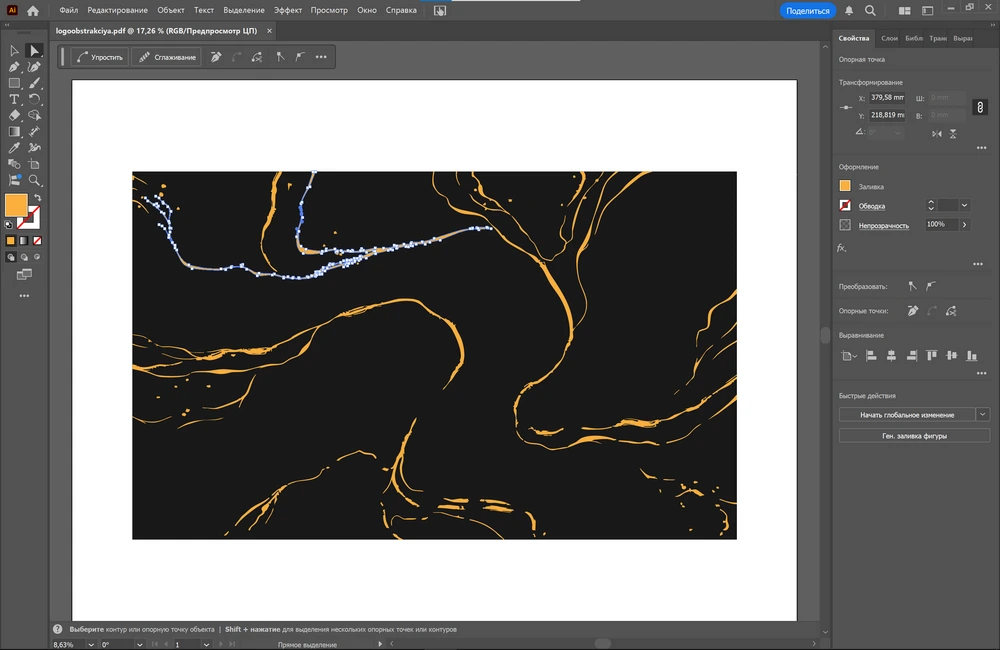Screen dimensions: 1000x650
Task: Click the Gradient tool
Action: (x=14, y=131)
